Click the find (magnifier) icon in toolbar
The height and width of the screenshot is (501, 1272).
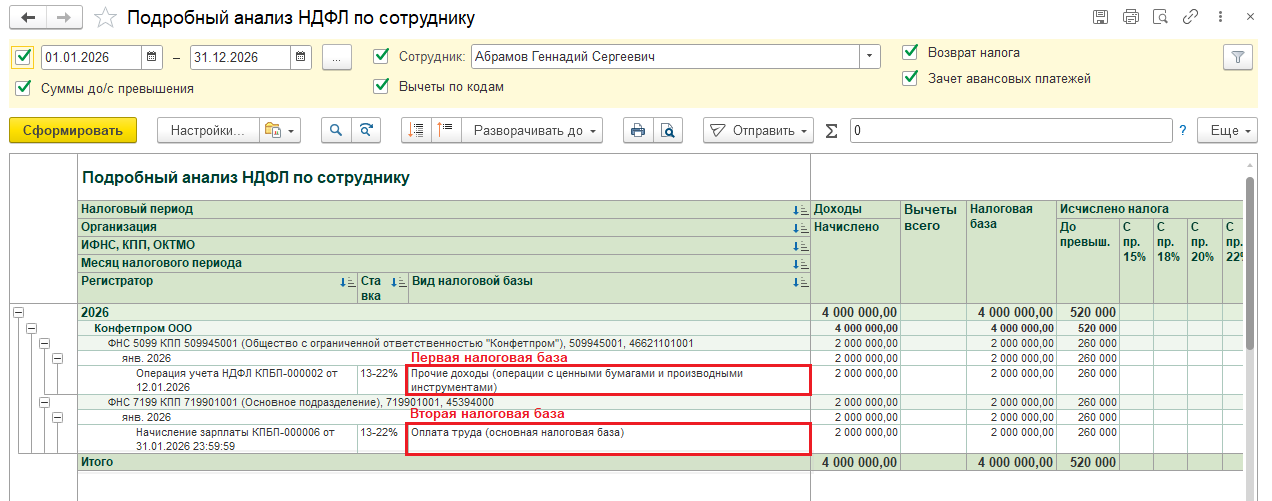(x=336, y=130)
